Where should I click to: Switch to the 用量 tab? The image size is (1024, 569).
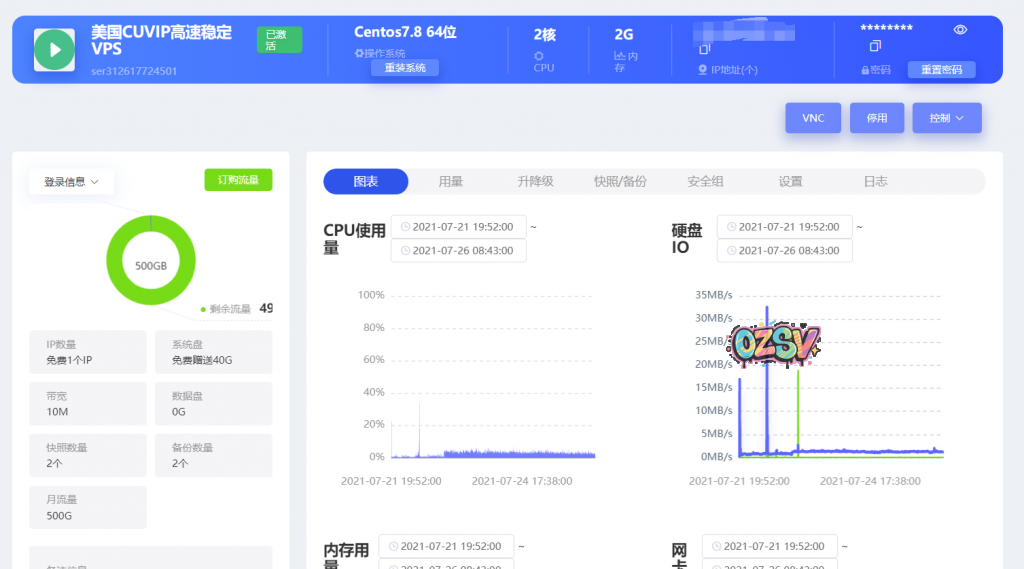coord(450,181)
